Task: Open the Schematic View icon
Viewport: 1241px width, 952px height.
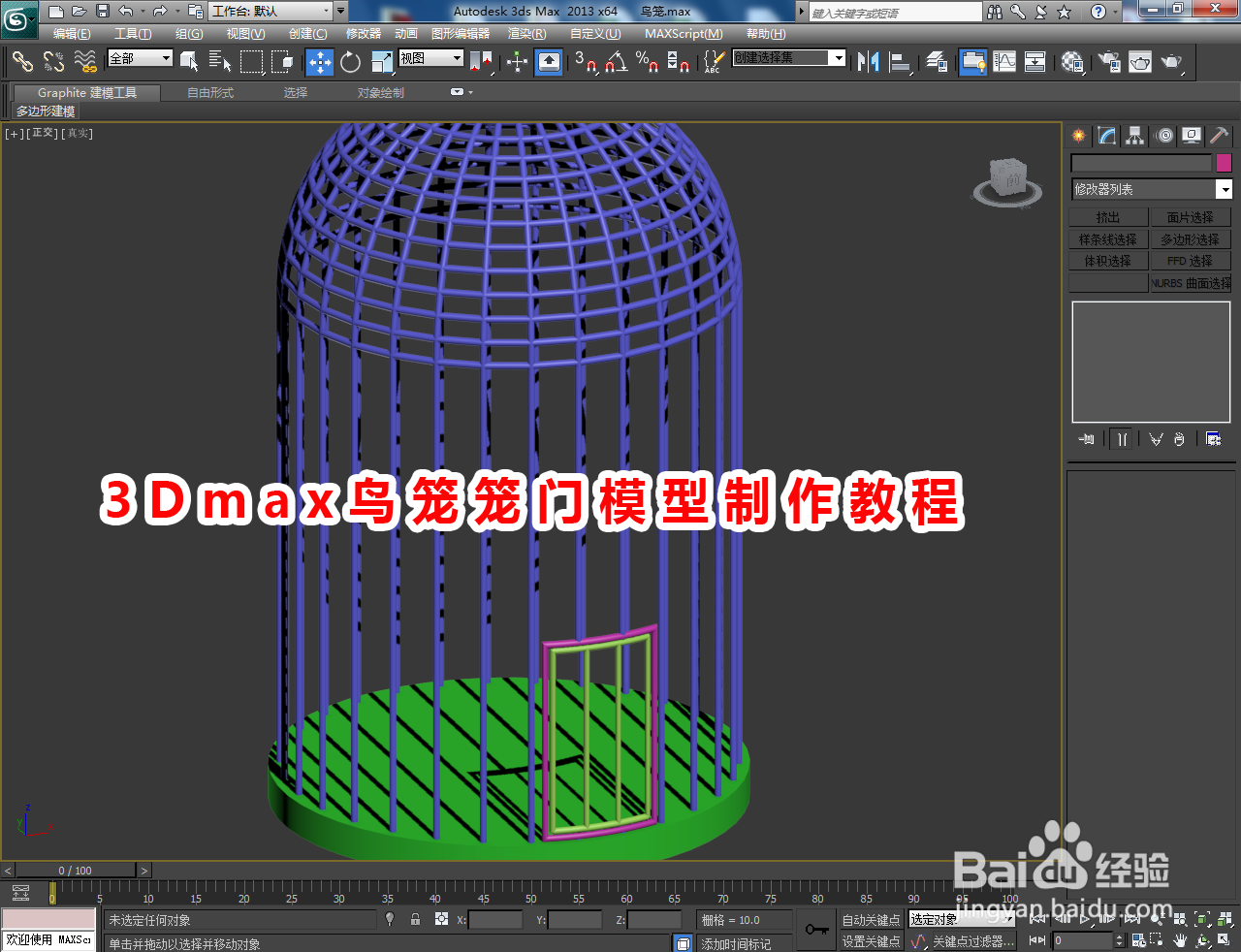Action: [x=1035, y=62]
